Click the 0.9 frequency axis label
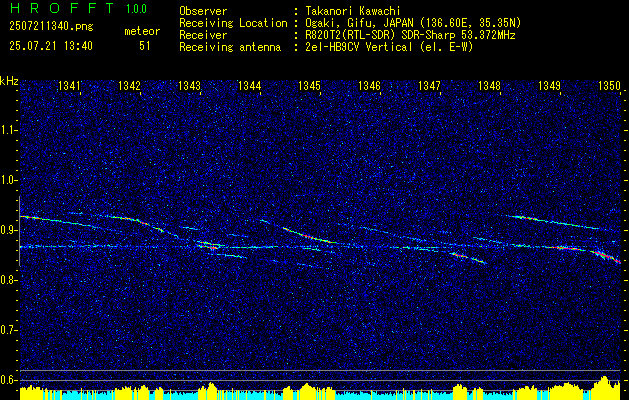The width and height of the screenshot is (629, 400). pos(8,230)
